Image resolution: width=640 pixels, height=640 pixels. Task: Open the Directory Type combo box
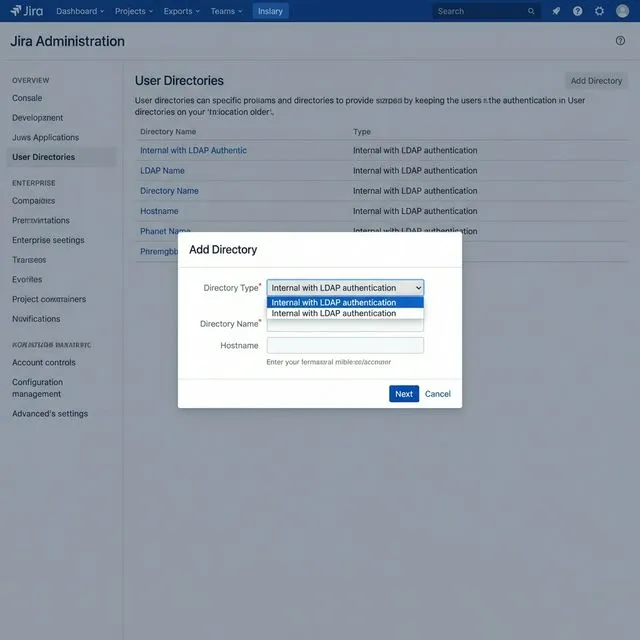[x=345, y=288]
